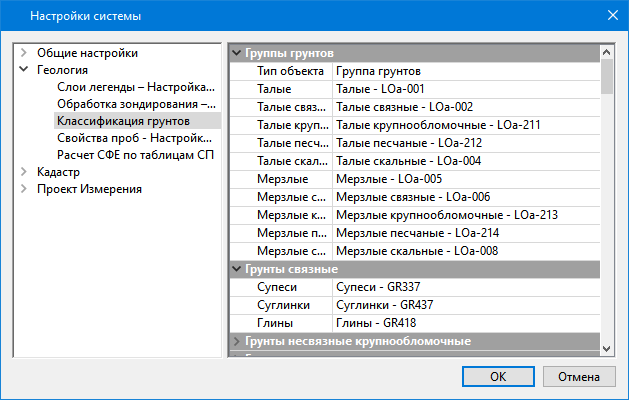The width and height of the screenshot is (629, 400).
Task: Expand the Кадастр tree node
Action: point(24,172)
